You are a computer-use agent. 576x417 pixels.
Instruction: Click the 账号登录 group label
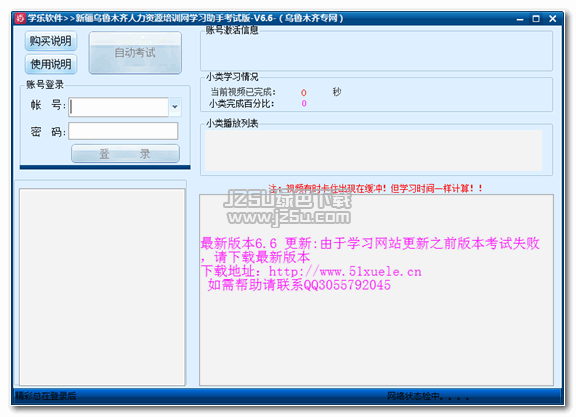[45, 85]
